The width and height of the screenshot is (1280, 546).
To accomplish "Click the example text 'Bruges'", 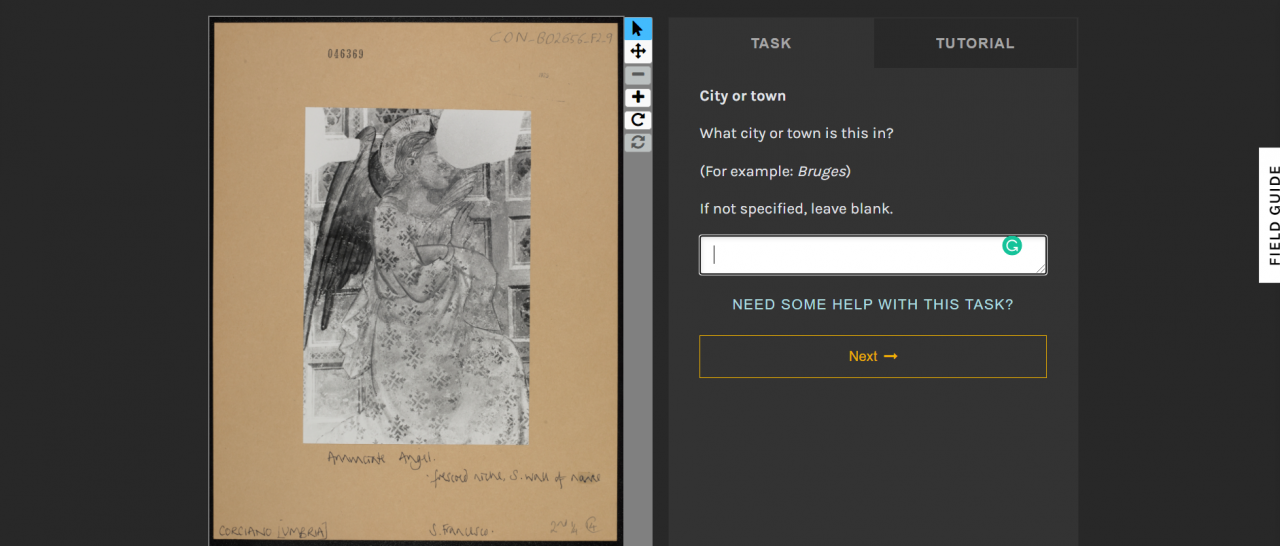I will click(x=821, y=171).
